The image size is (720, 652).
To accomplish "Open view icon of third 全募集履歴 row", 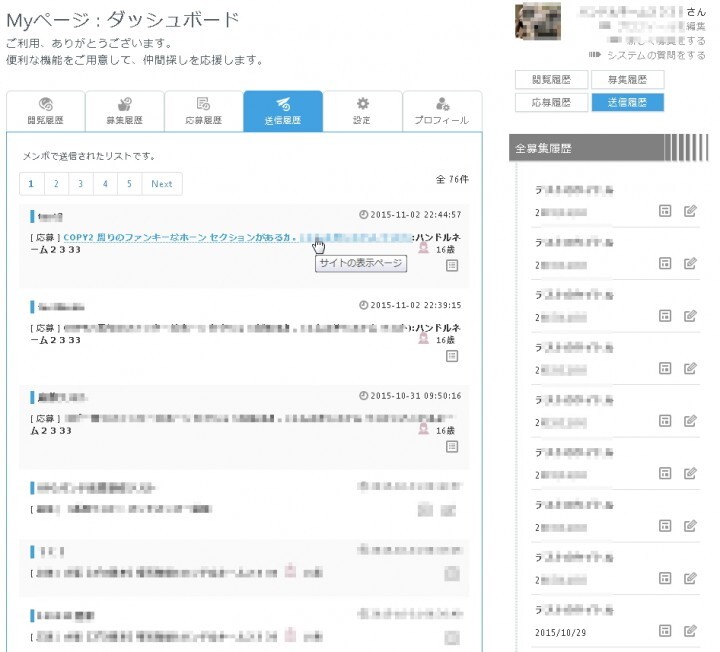I will click(x=665, y=316).
